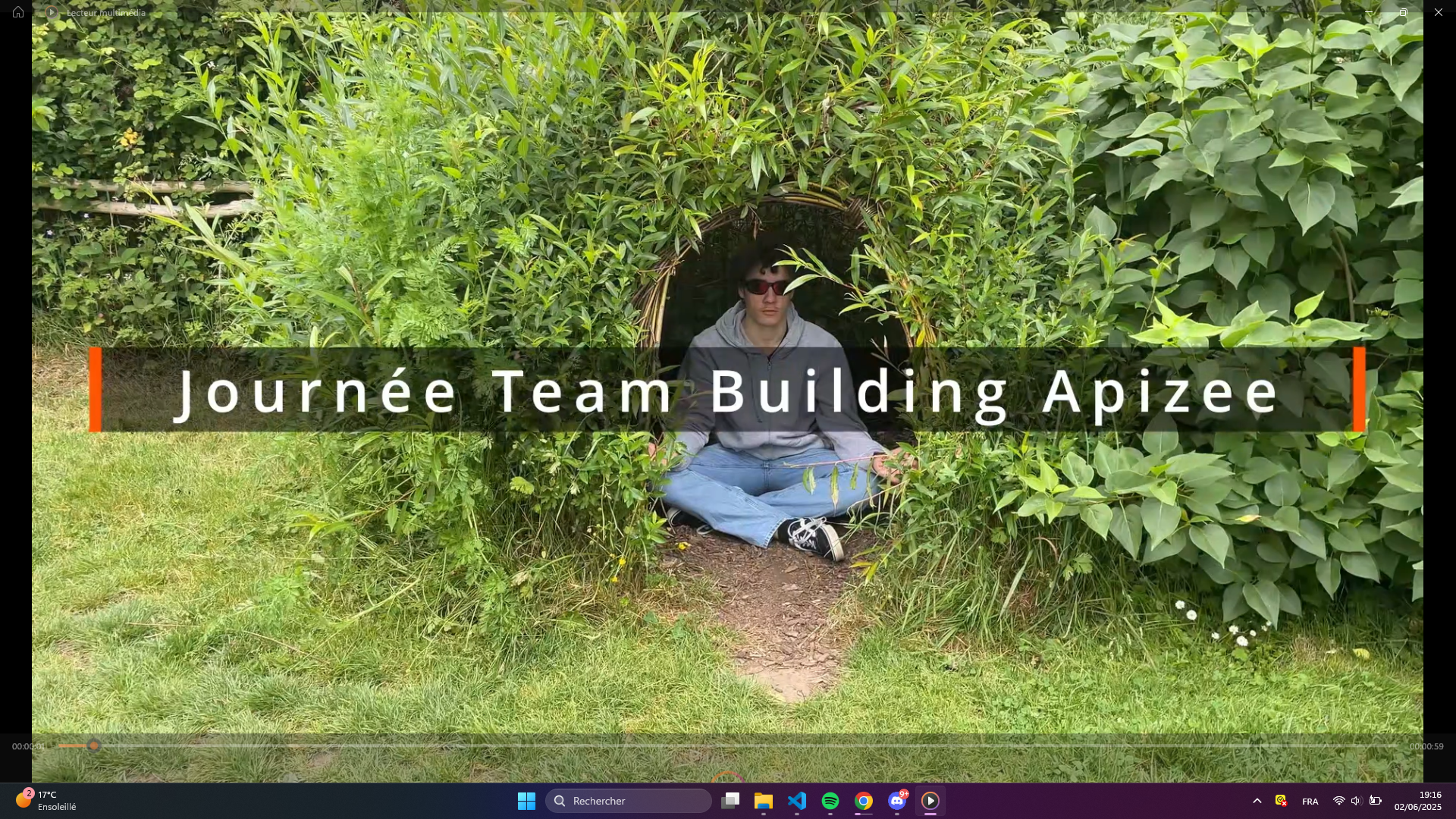The height and width of the screenshot is (819, 1456).
Task: Open the weather widget 17°C Ensoleillé
Action: 47,801
